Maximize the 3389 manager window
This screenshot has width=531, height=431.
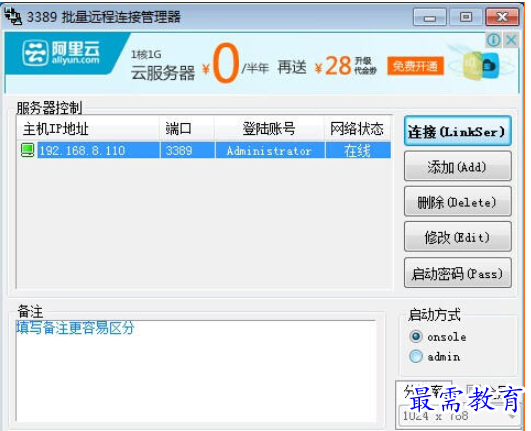click(x=466, y=17)
